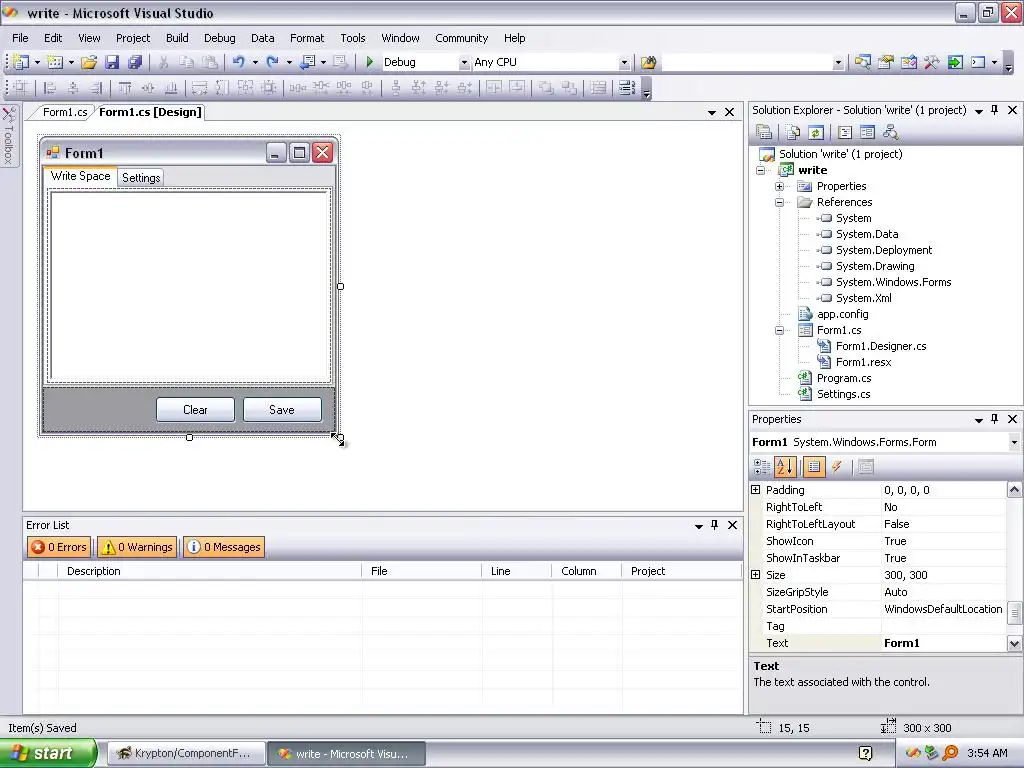Click Refresh icon in Solution Explorer

[816, 133]
